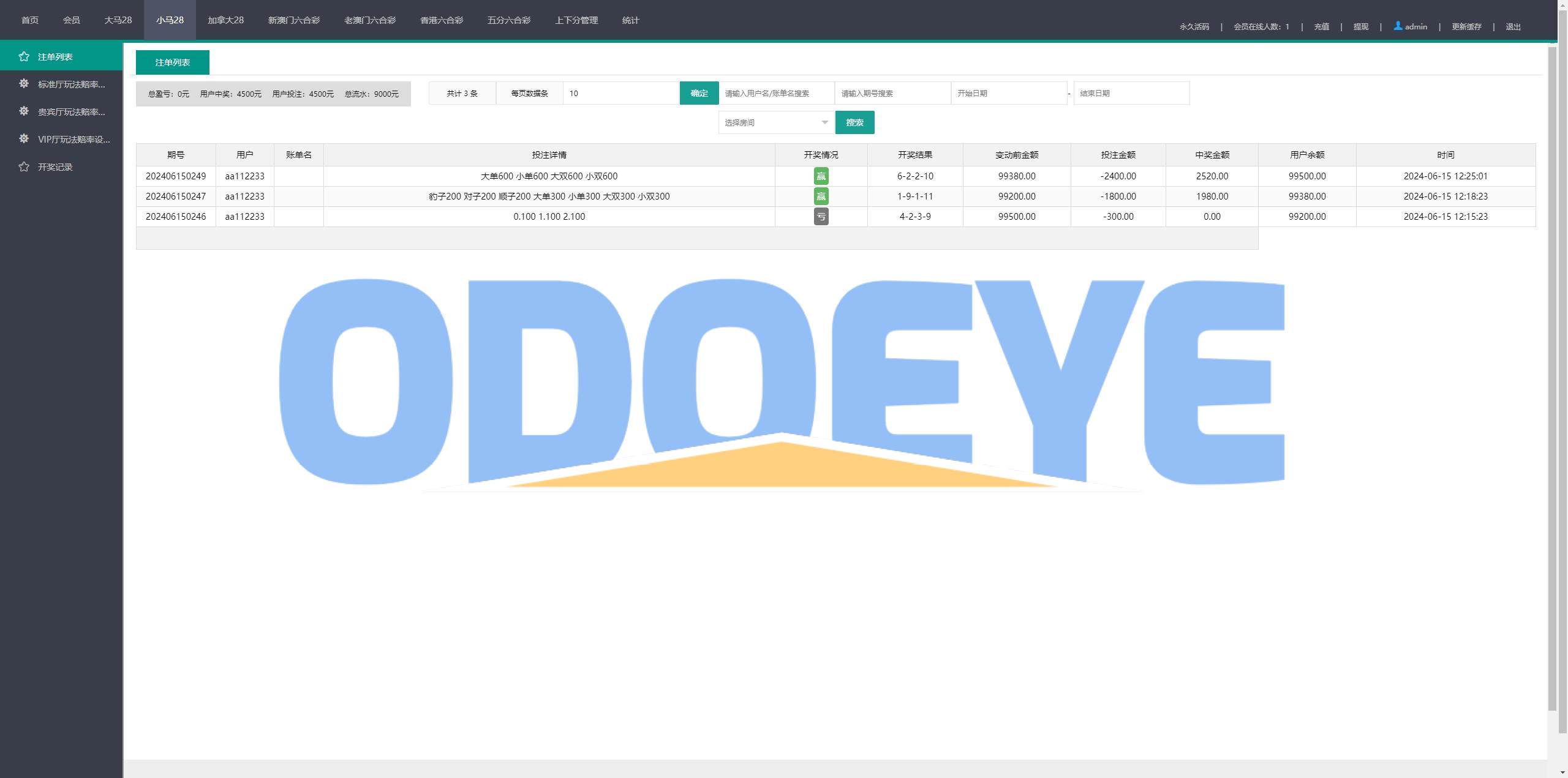Select 注单列表 tab above table

173,62
